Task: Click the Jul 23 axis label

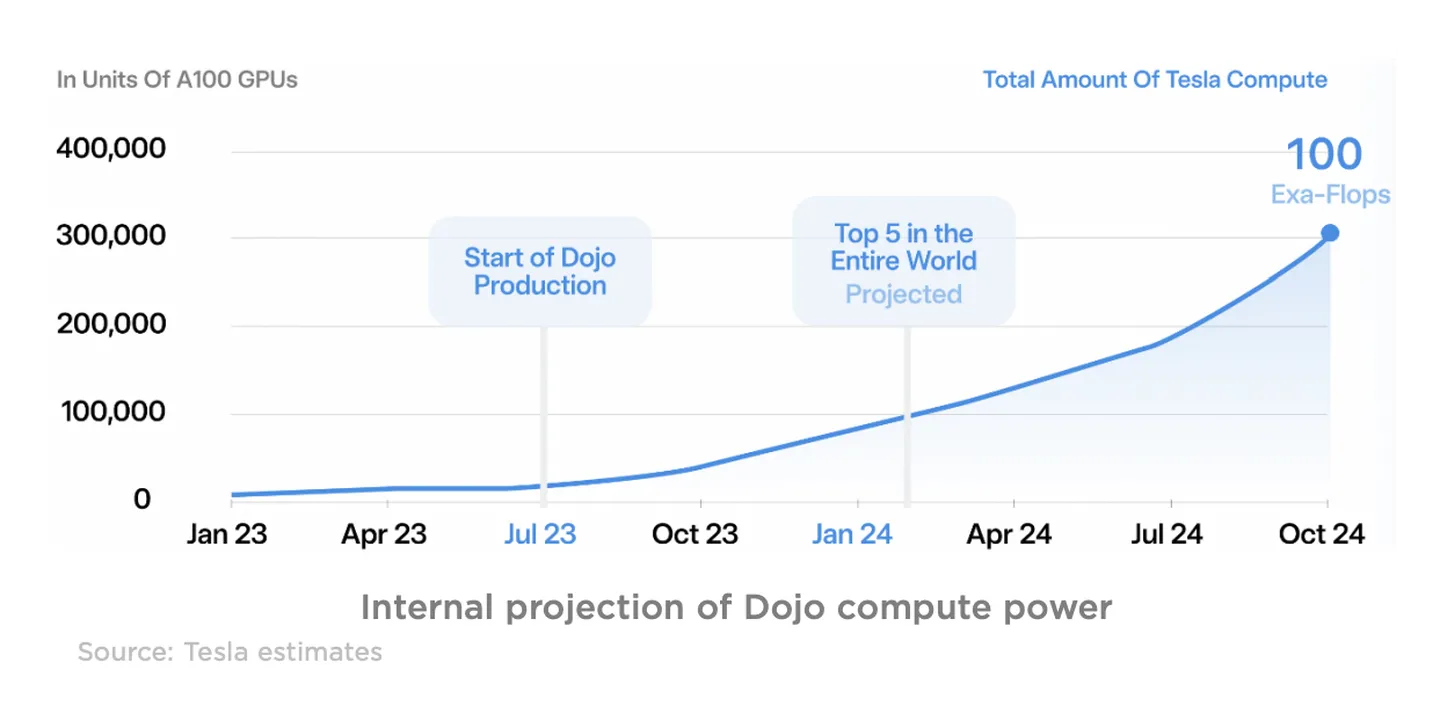Action: [x=540, y=534]
